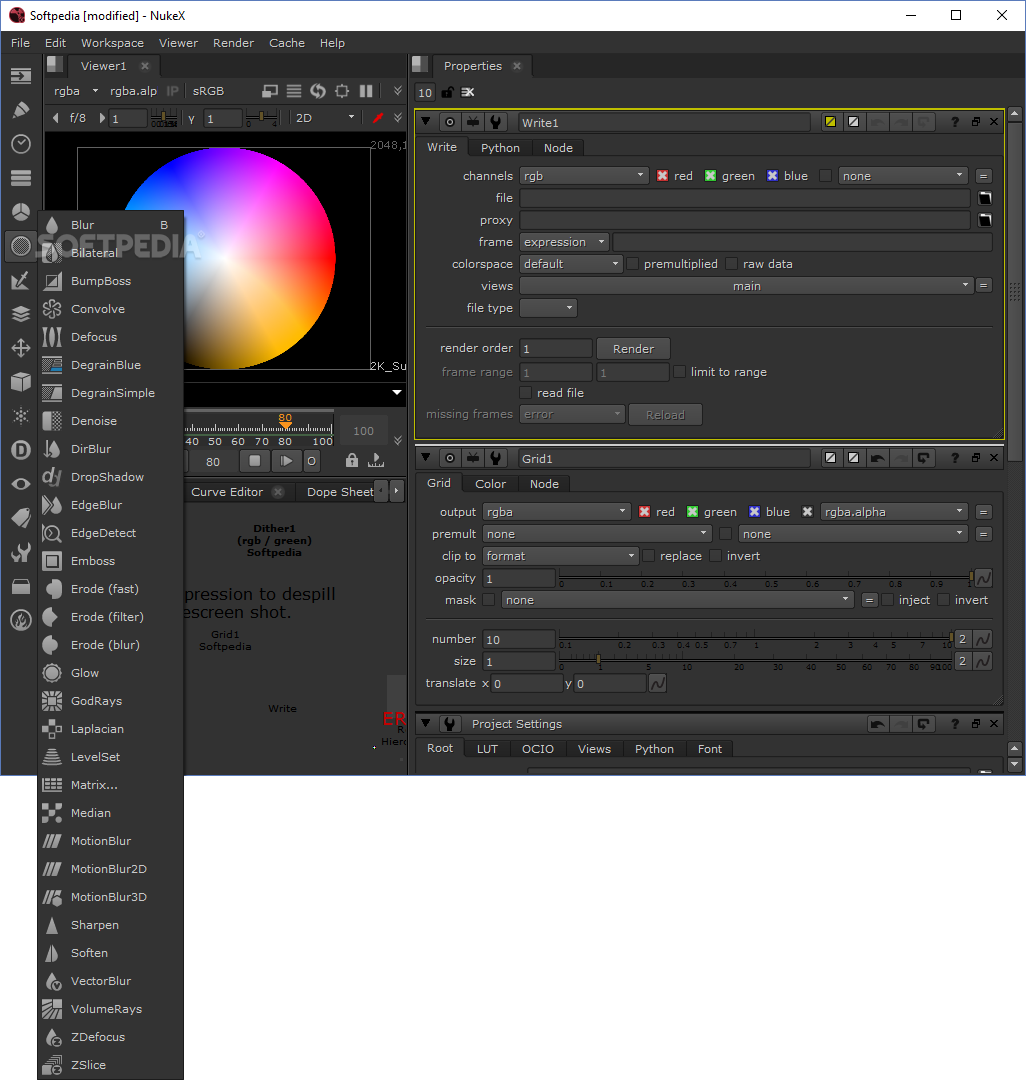The height and width of the screenshot is (1080, 1026).
Task: Click the Filter toolbar icon
Action: click(21, 245)
